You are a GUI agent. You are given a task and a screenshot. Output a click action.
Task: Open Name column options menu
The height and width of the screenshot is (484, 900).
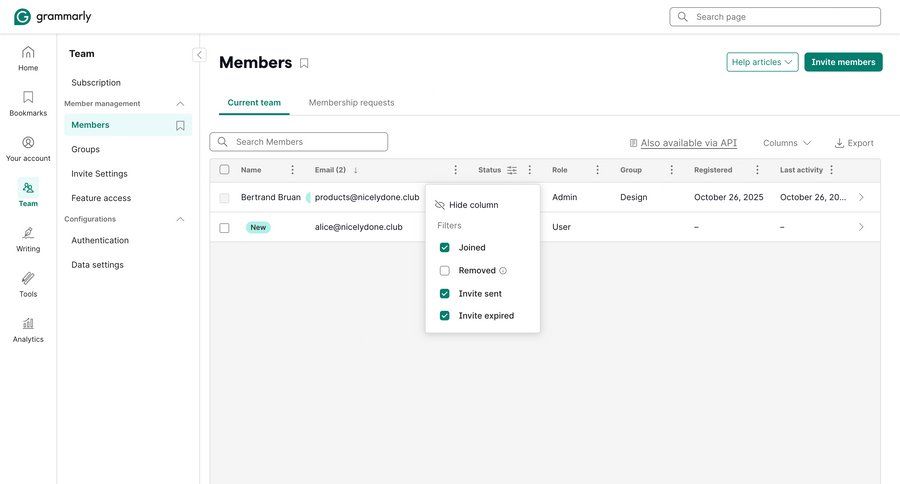click(x=292, y=170)
